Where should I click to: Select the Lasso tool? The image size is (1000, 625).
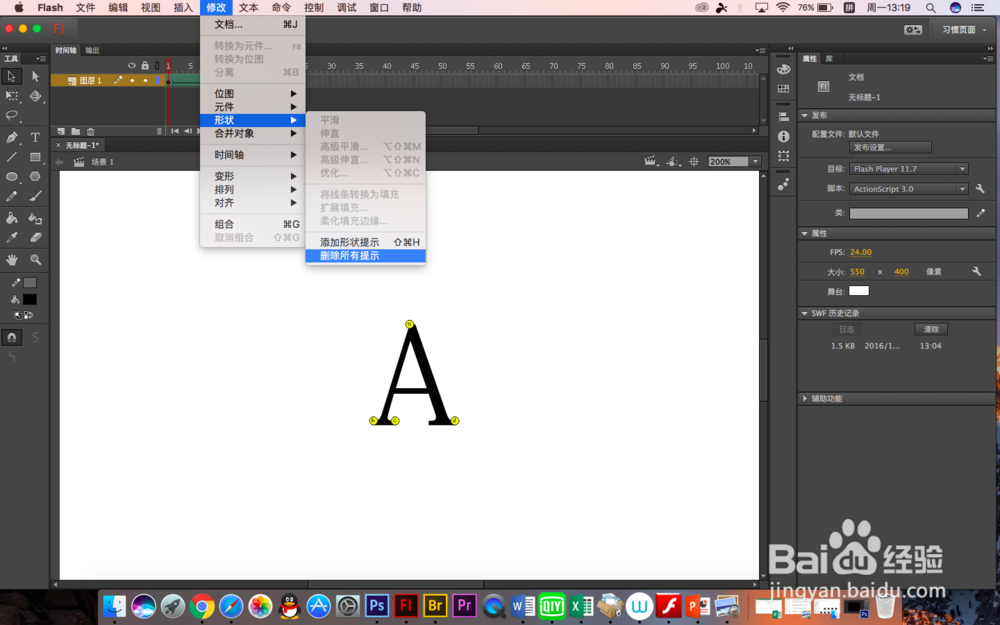[x=11, y=116]
